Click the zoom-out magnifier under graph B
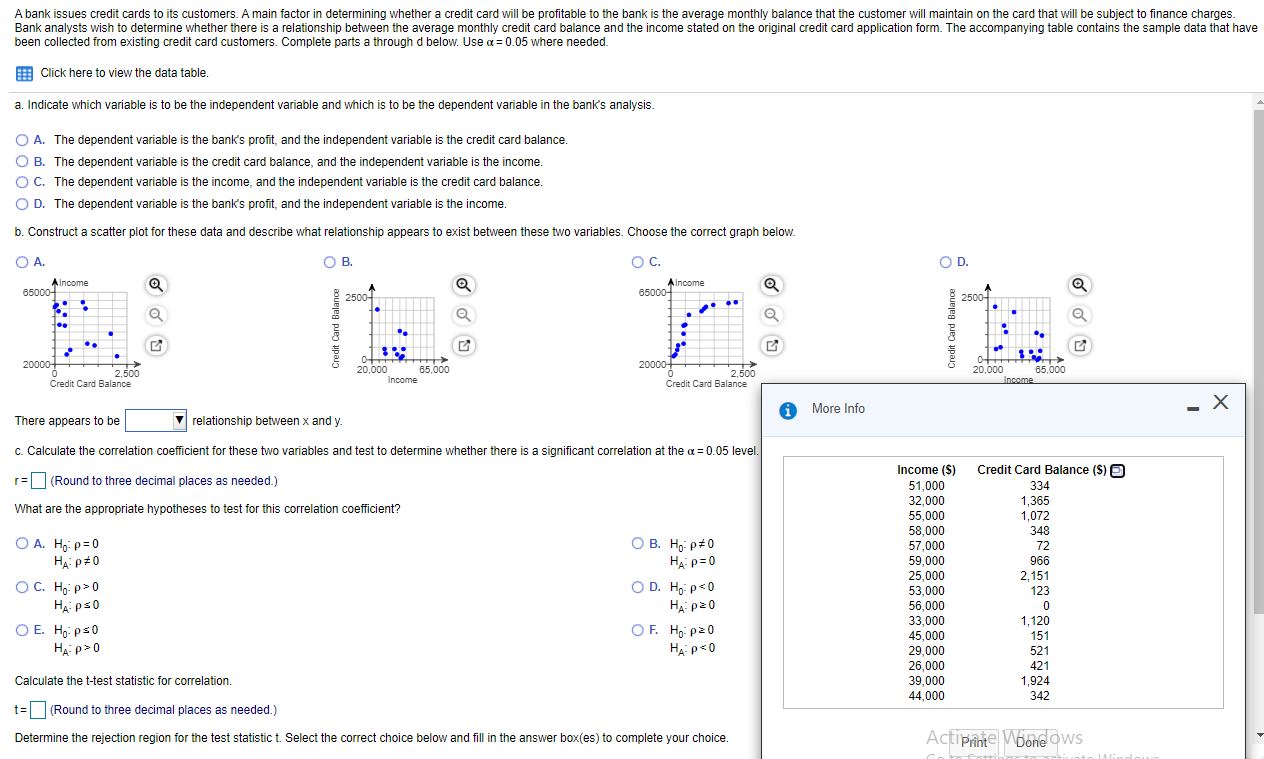Screen dimensions: 1264x759 [x=462, y=314]
